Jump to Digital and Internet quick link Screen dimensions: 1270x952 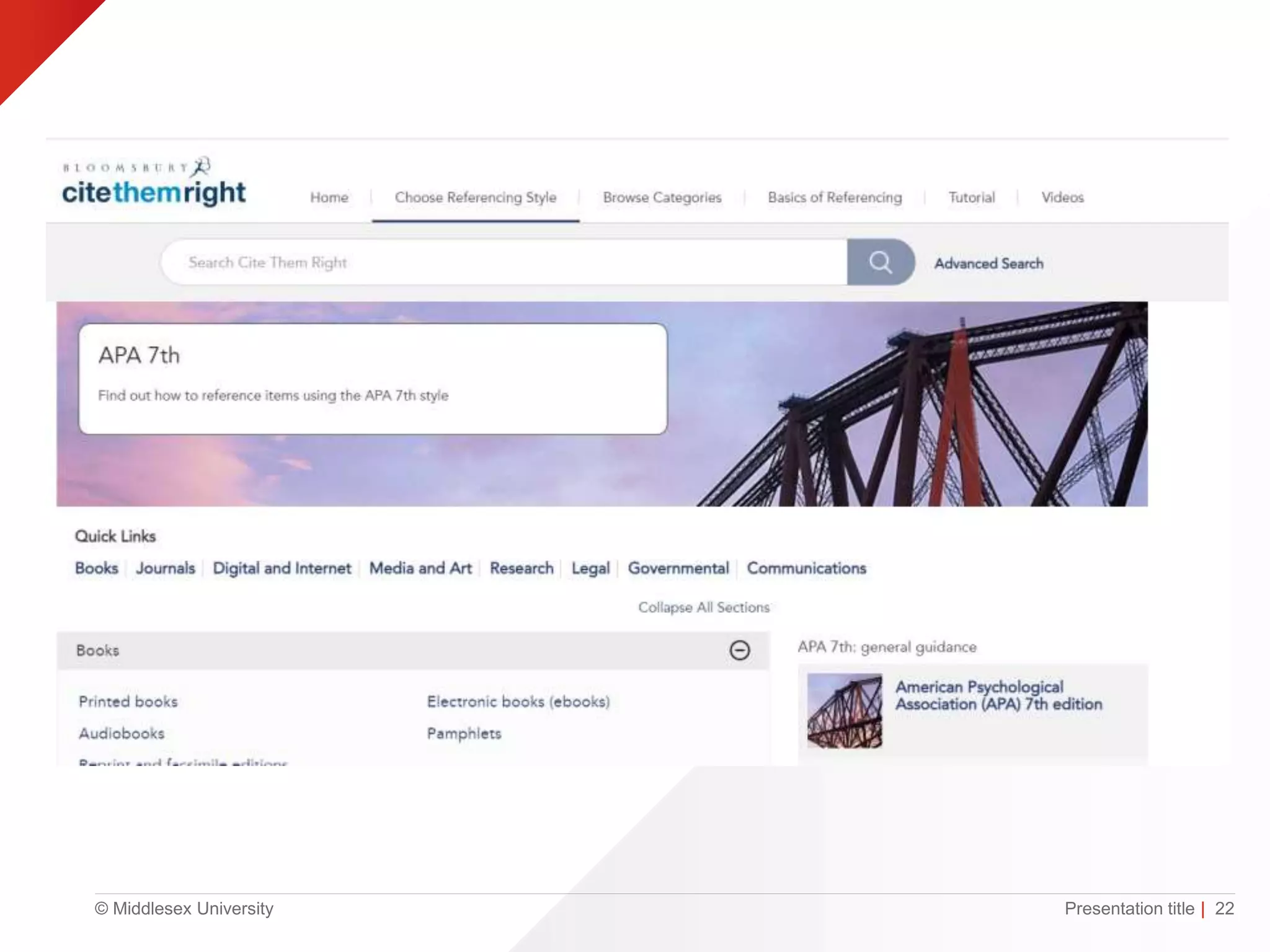coord(282,568)
